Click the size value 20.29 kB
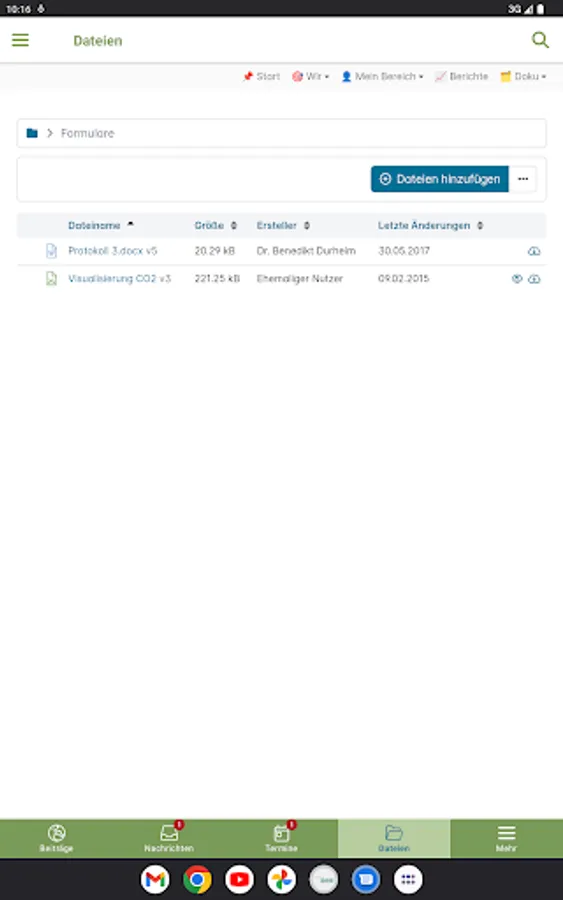 [215, 251]
